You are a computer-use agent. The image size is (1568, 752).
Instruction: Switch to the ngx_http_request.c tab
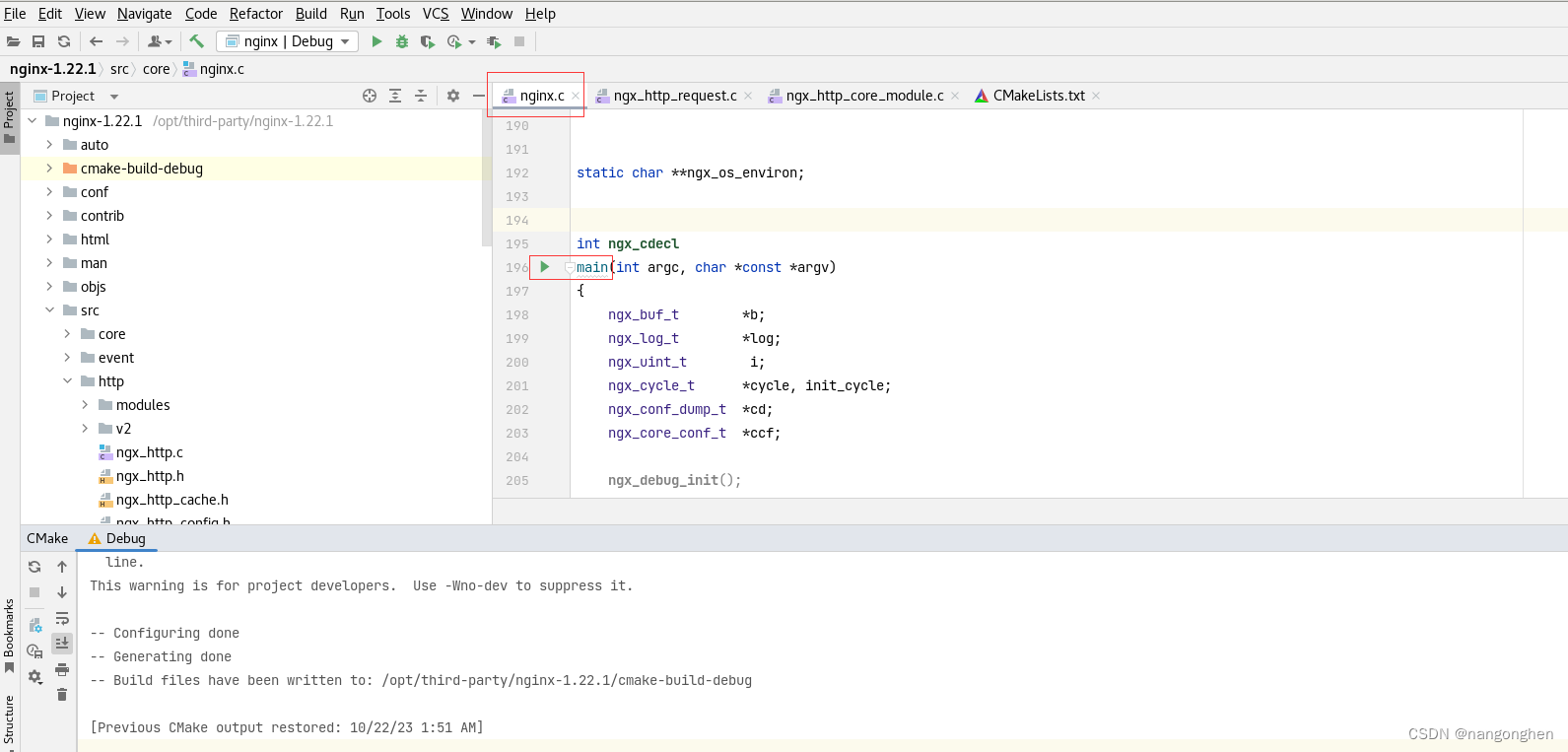coord(674,96)
